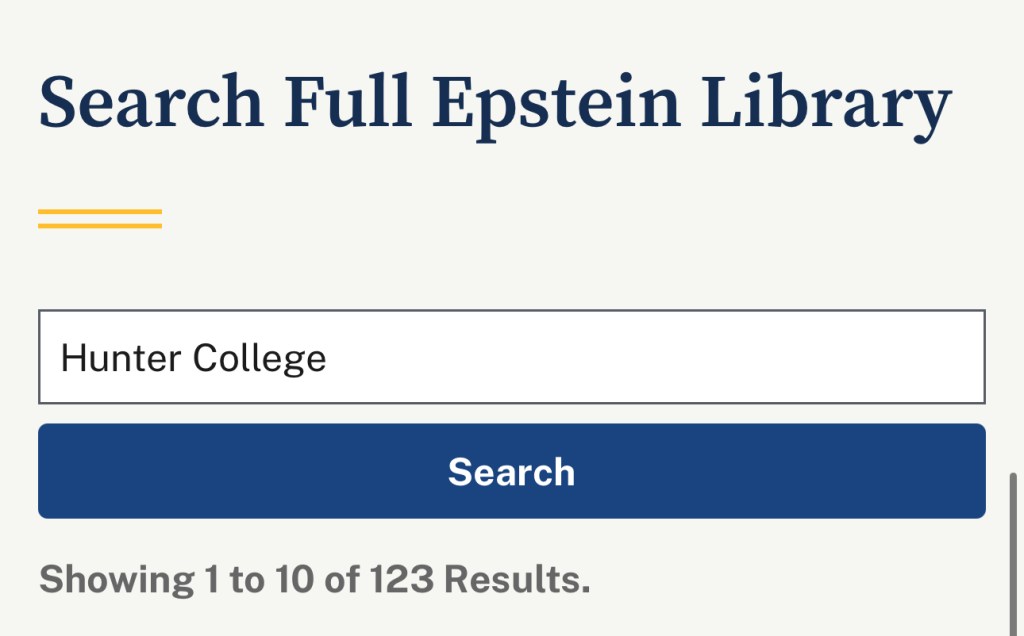Click the word 'Full' in the heading
This screenshot has height=636, width=1024.
[349, 104]
